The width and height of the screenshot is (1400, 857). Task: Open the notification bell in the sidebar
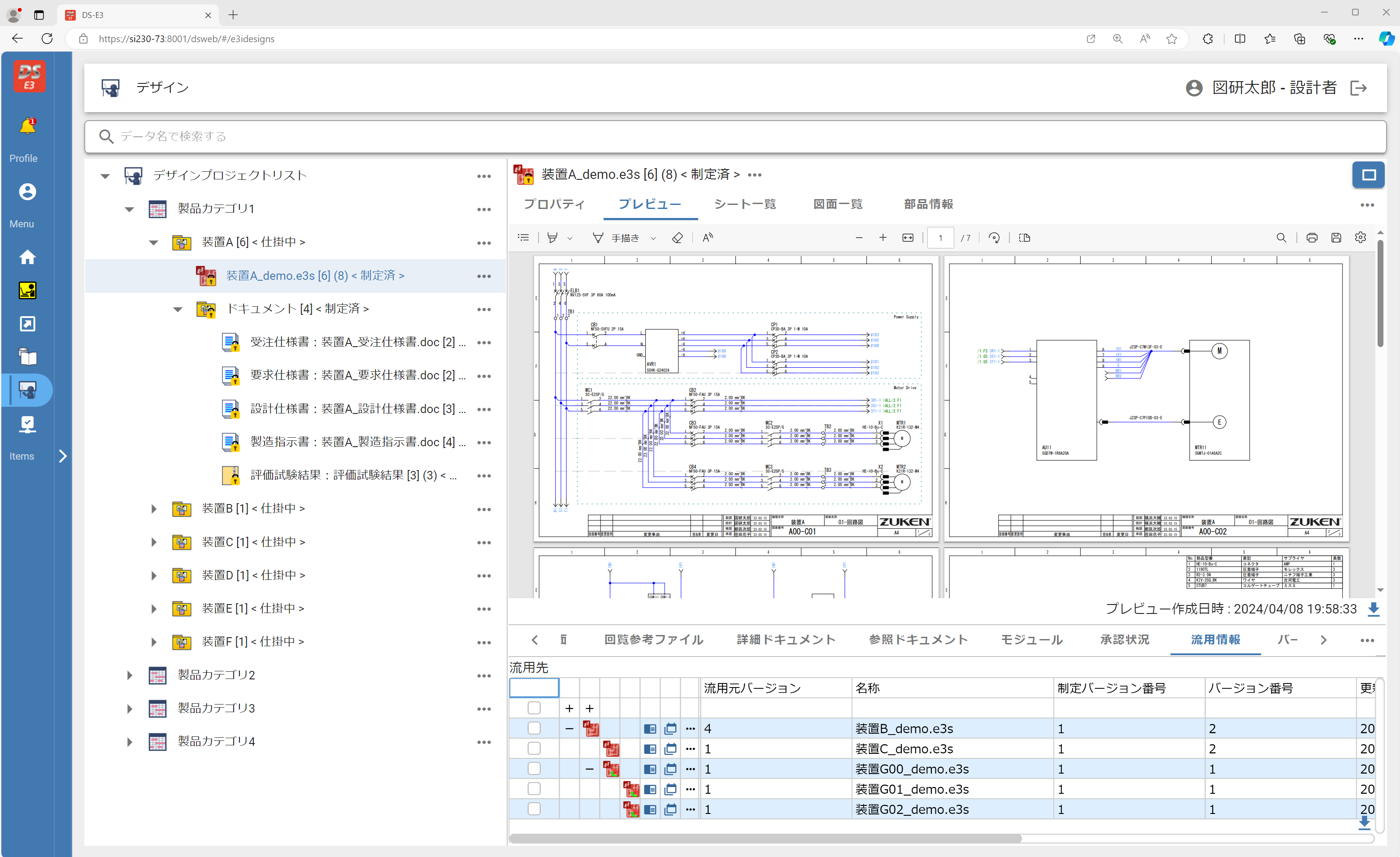coord(27,126)
